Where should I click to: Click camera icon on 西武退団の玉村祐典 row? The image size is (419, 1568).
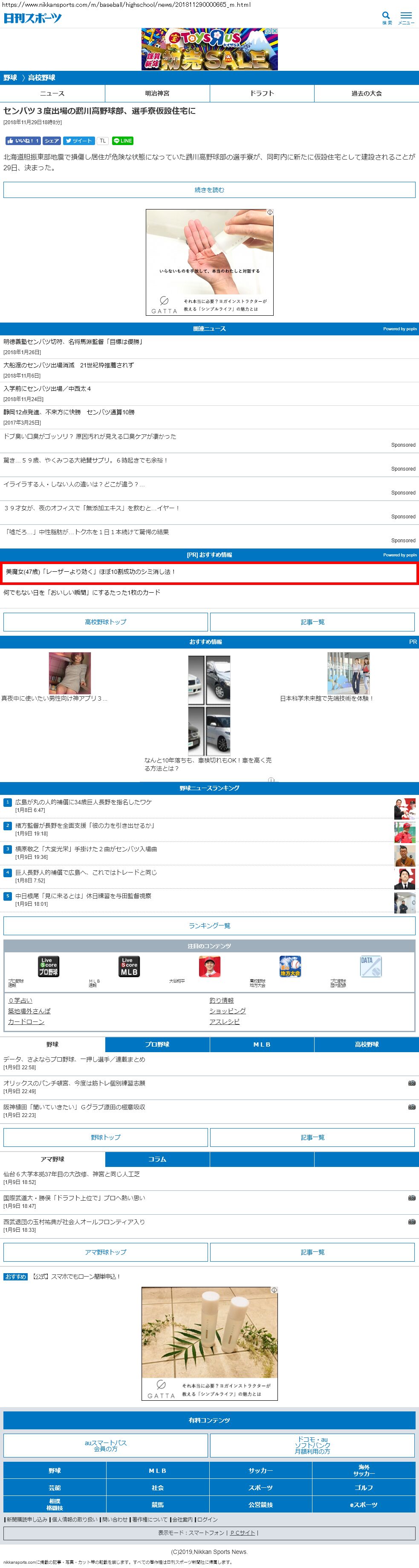click(412, 1221)
